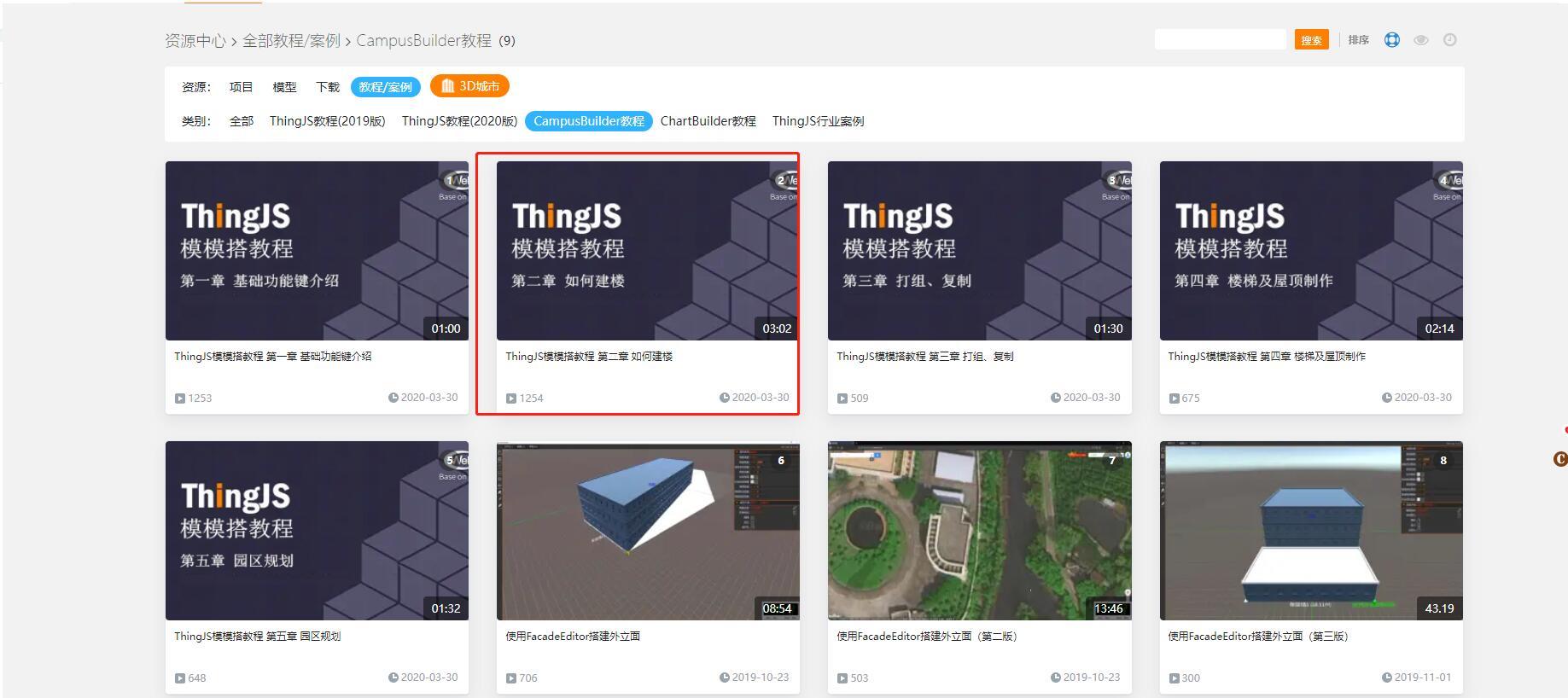Click clock icon on 第四章 楼梯及屋顶制作 card

[1387, 398]
